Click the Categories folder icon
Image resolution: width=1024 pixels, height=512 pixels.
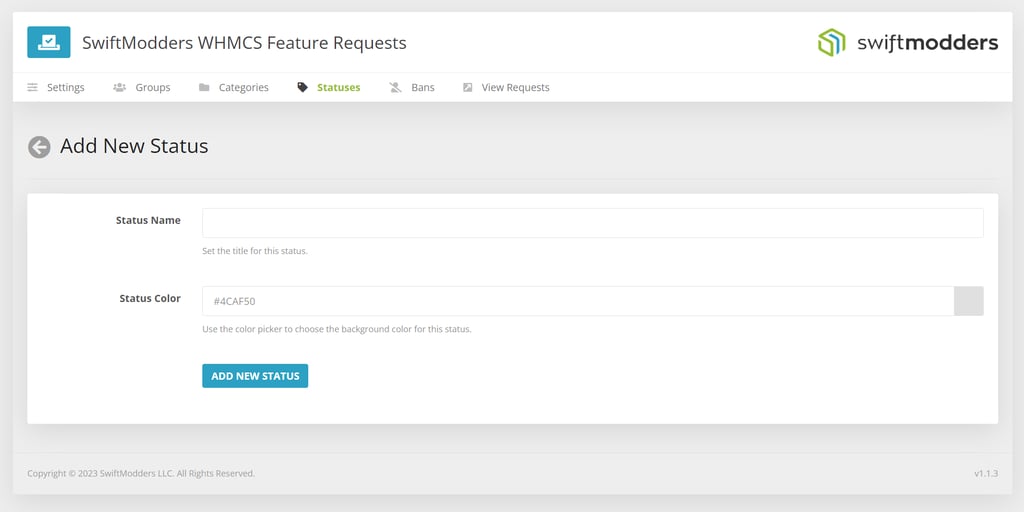(x=204, y=88)
